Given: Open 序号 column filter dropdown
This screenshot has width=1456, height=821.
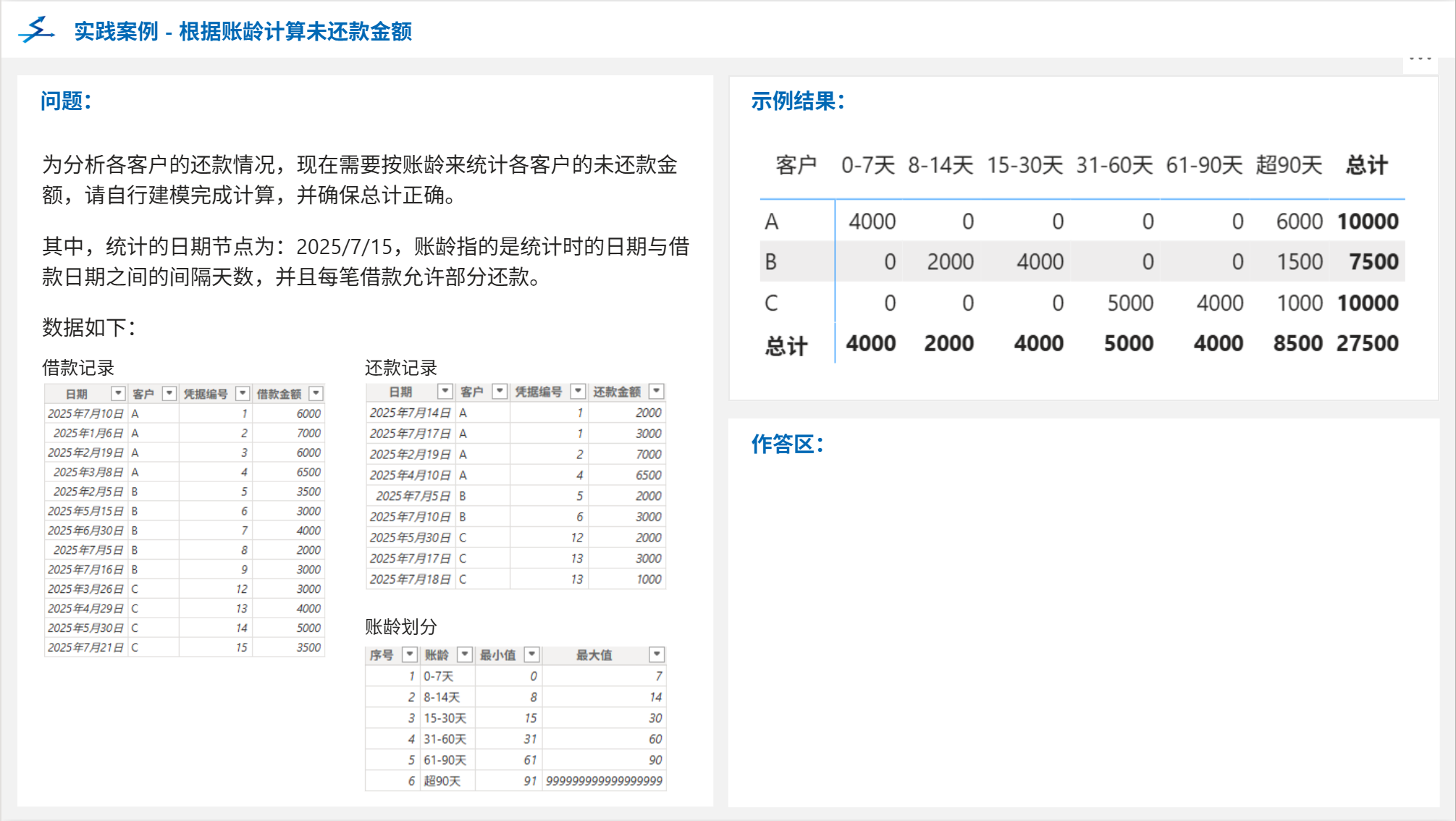Looking at the screenshot, I should (x=410, y=654).
